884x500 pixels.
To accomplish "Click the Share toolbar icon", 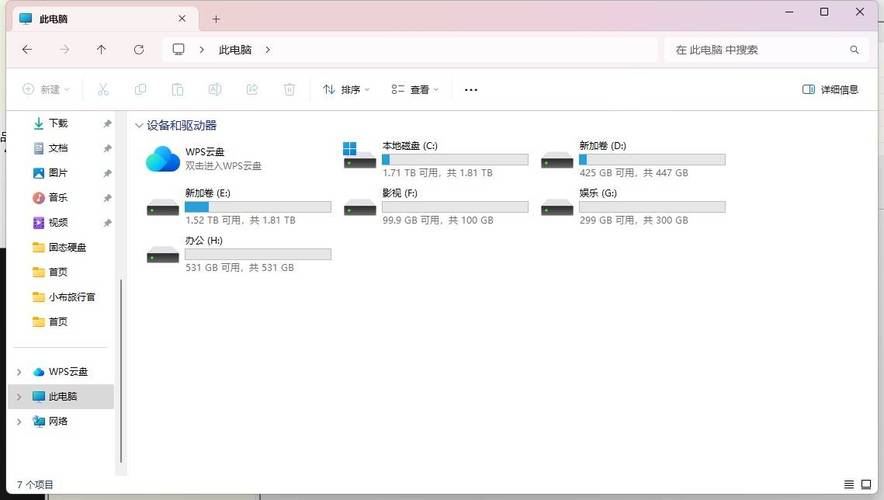I will [x=252, y=89].
